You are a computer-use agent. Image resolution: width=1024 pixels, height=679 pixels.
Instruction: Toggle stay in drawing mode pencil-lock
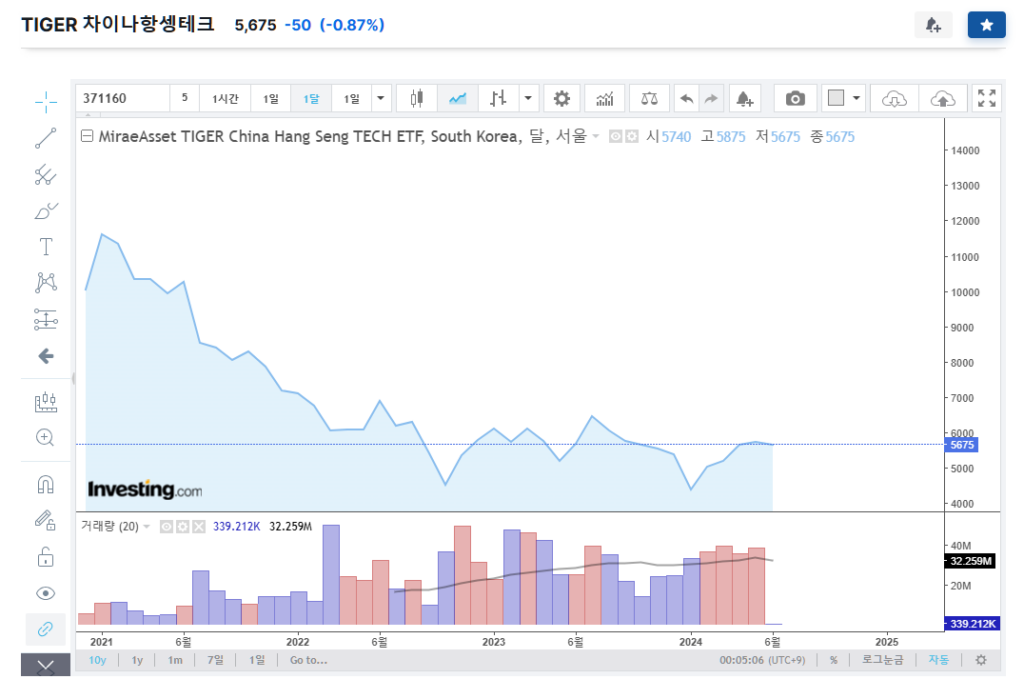[x=46, y=520]
